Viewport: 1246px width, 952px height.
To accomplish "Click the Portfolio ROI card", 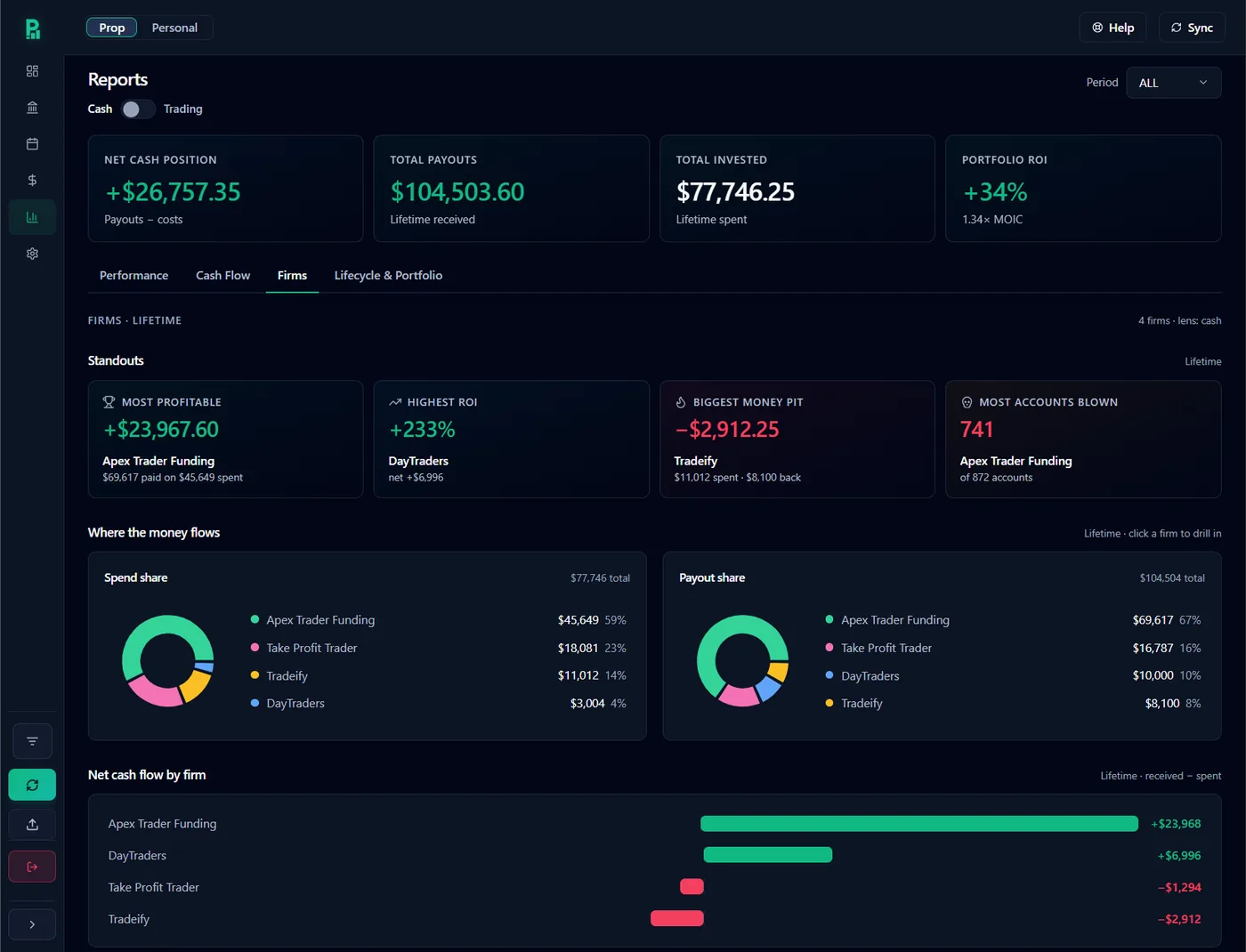I will pyautogui.click(x=1083, y=189).
